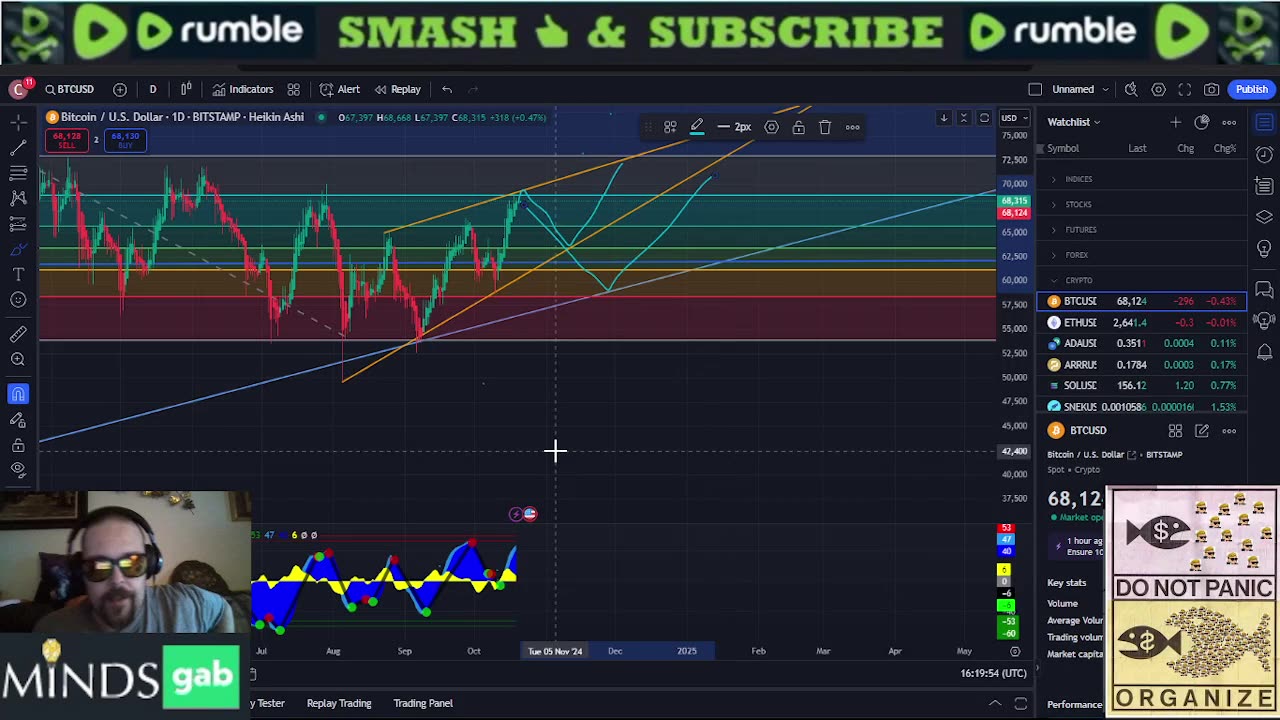Open watchlist advanced view pie icon
The width and height of the screenshot is (1280, 720).
[1202, 122]
